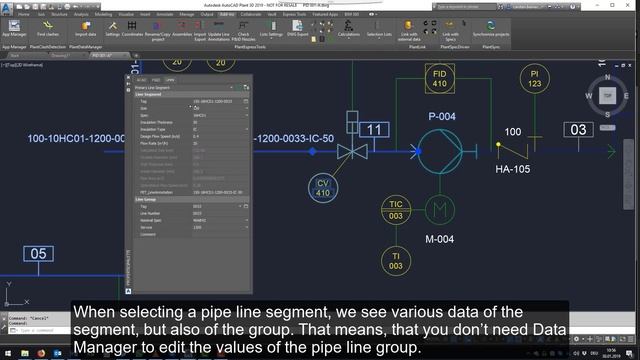The image size is (640, 360).
Task: Click the 05 tag box
Action: 38,253
